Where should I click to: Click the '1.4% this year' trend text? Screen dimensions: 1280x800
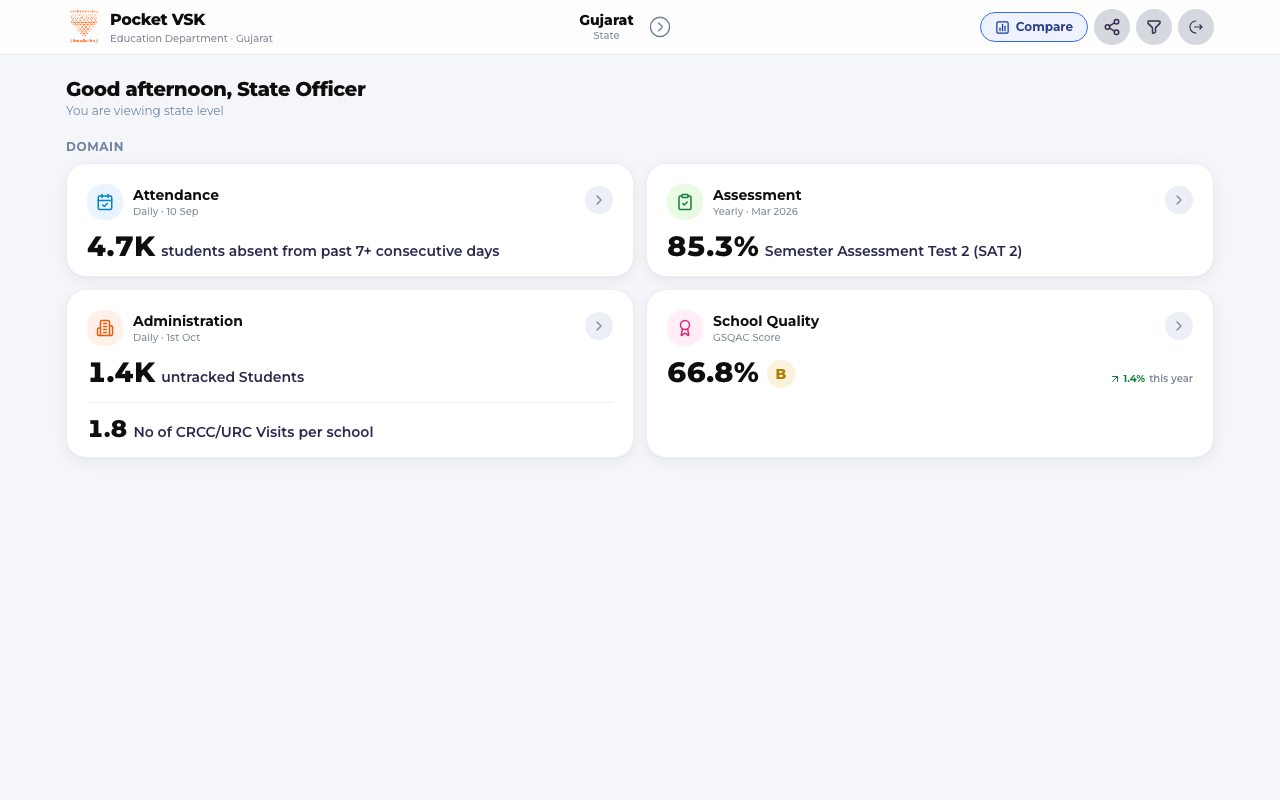(1158, 379)
